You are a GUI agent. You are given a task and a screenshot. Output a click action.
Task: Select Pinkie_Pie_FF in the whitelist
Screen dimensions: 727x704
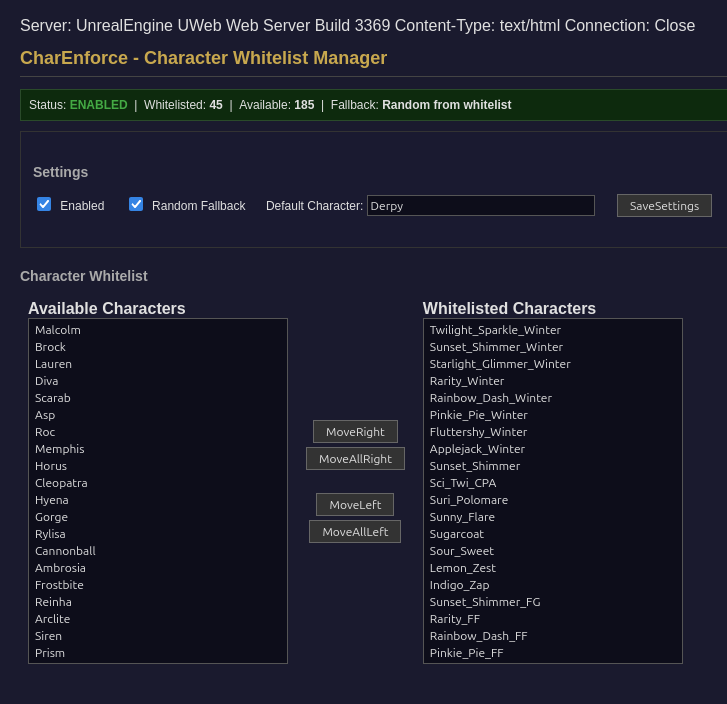click(x=553, y=653)
